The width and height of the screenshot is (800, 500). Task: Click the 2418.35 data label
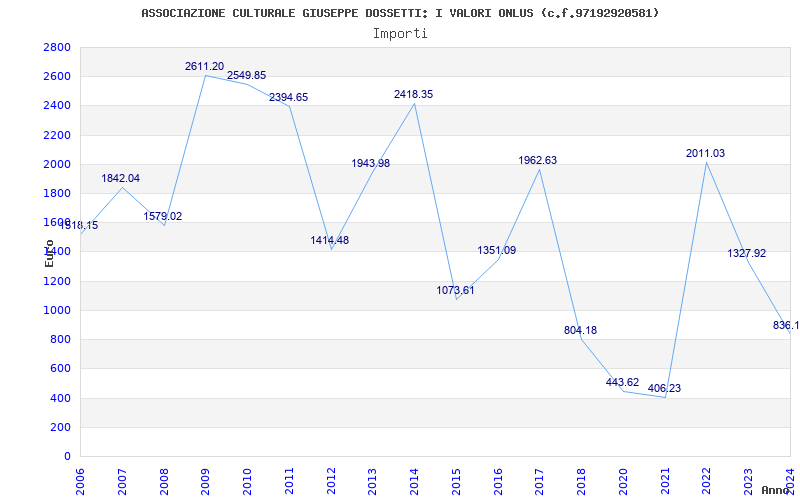pos(413,94)
